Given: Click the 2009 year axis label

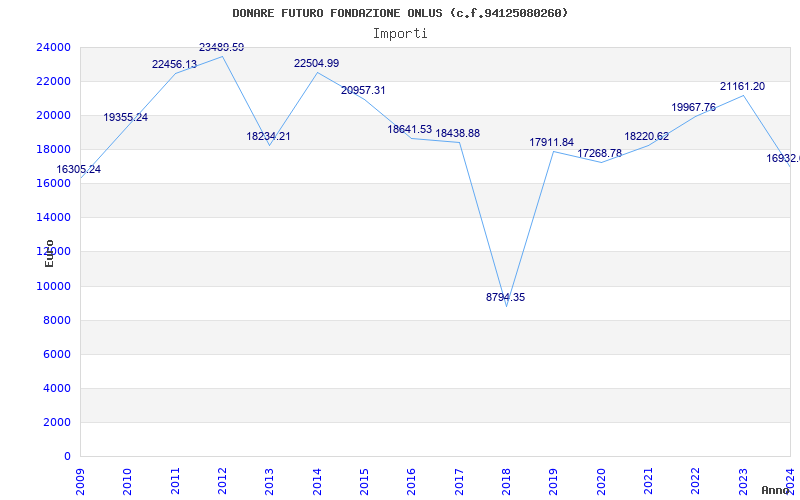Looking at the screenshot, I should point(81,481).
